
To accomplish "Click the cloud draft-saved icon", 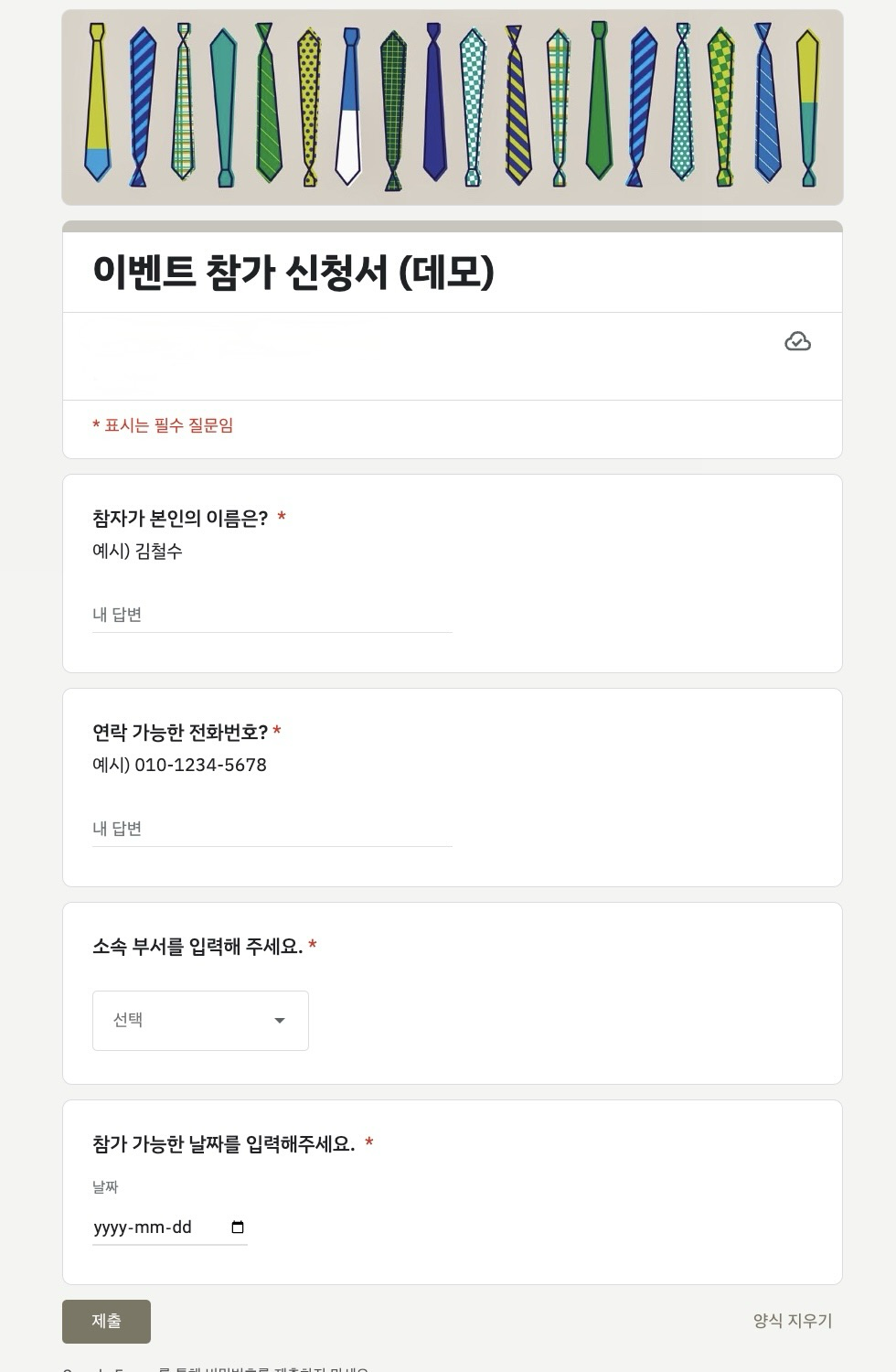I will pos(797,341).
